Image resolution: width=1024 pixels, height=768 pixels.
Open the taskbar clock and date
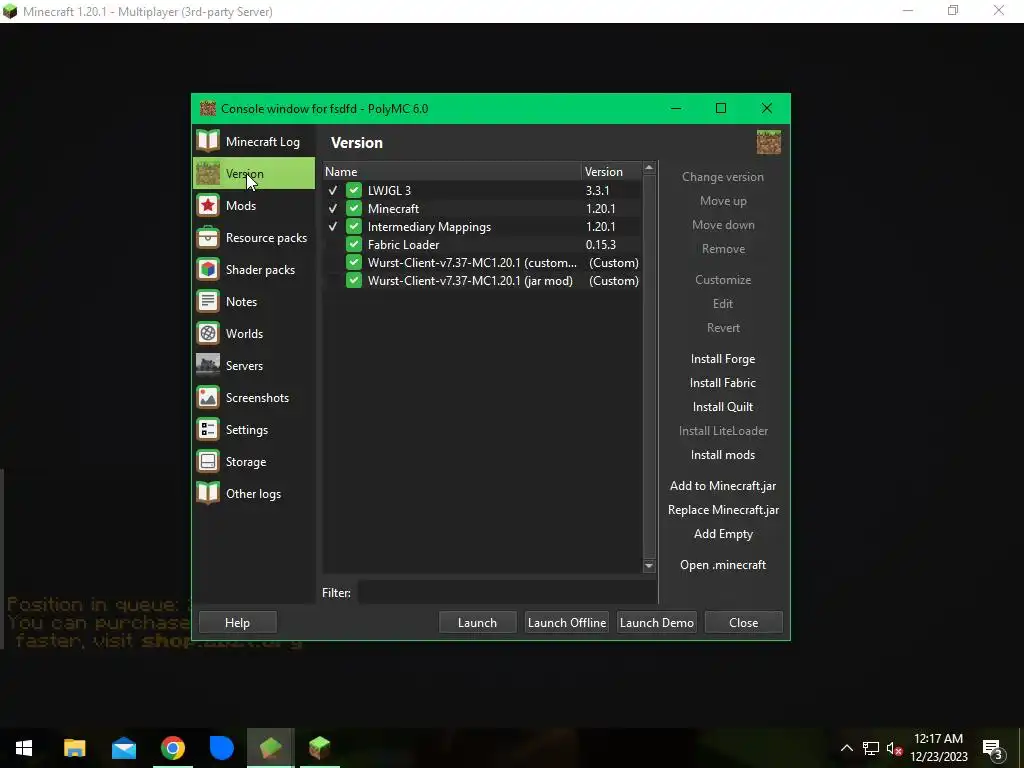coord(939,748)
